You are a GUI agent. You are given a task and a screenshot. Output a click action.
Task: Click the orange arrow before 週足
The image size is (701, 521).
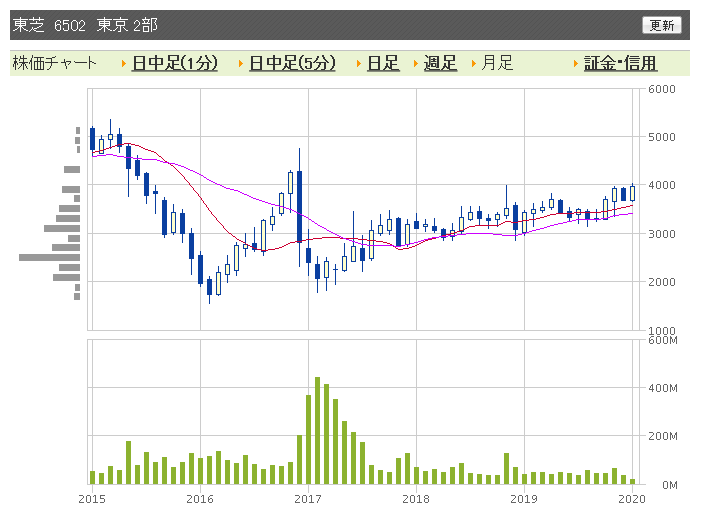pyautogui.click(x=416, y=64)
